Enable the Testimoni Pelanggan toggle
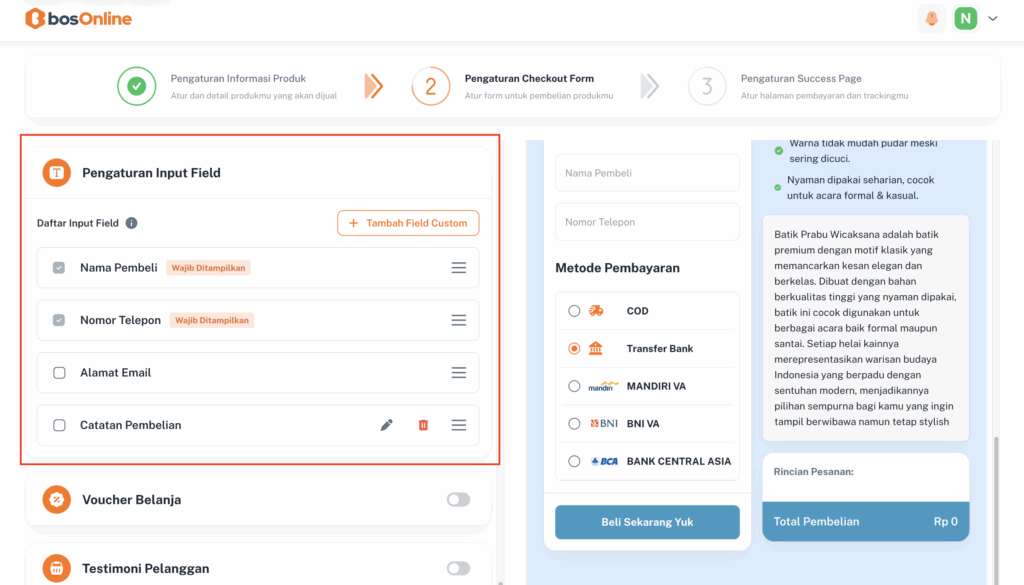Viewport: 1024px width, 585px height. coord(458,568)
